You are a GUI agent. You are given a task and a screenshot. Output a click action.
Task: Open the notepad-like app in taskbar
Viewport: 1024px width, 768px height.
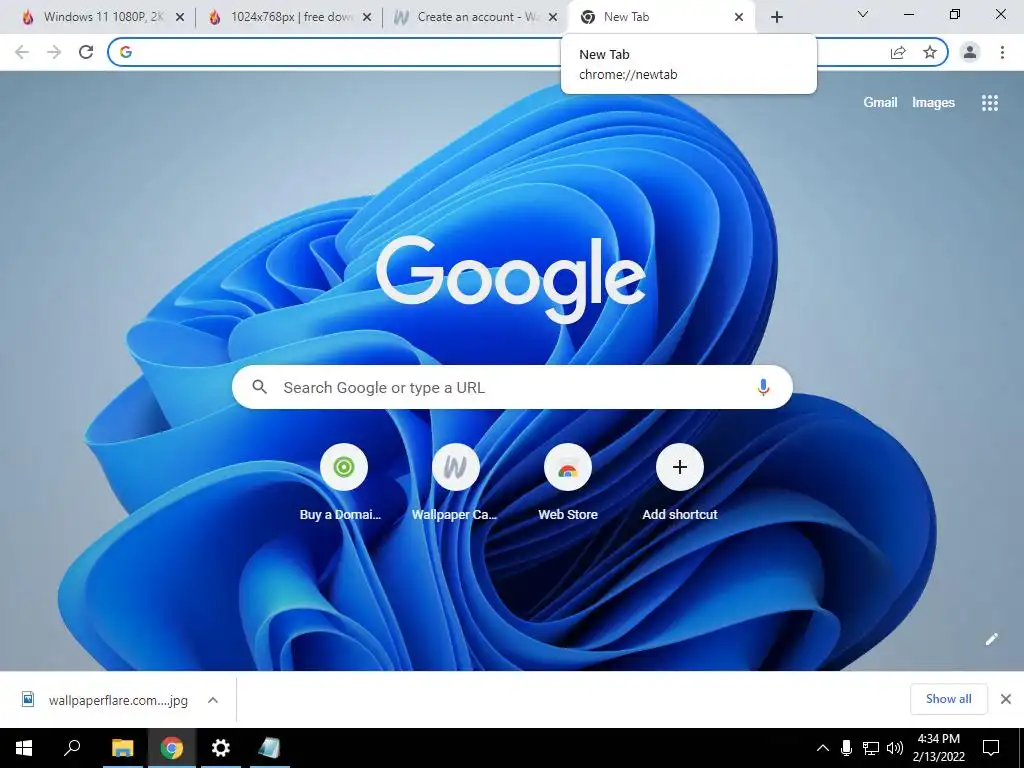[269, 748]
